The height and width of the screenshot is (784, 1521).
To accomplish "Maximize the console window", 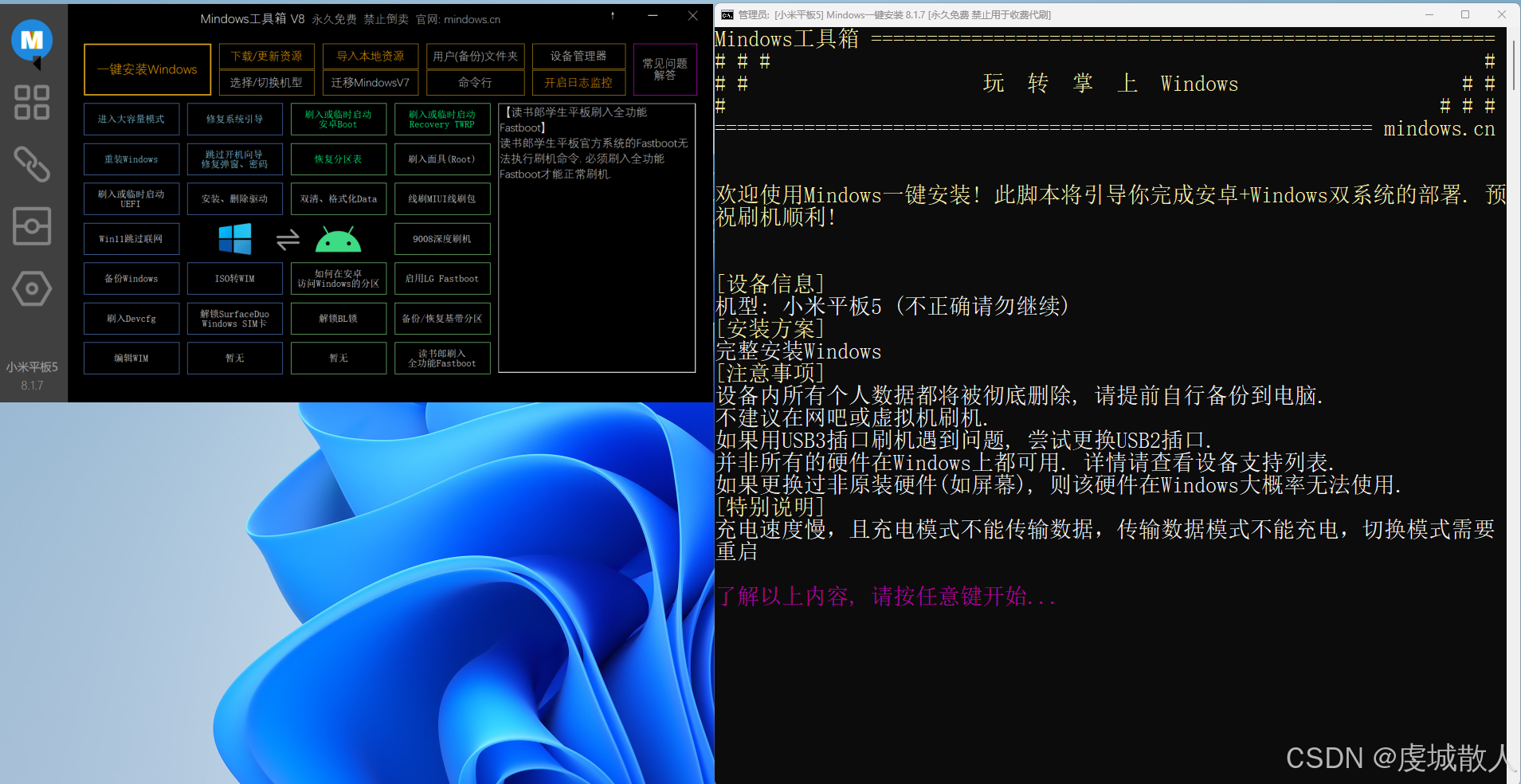I will [1464, 14].
